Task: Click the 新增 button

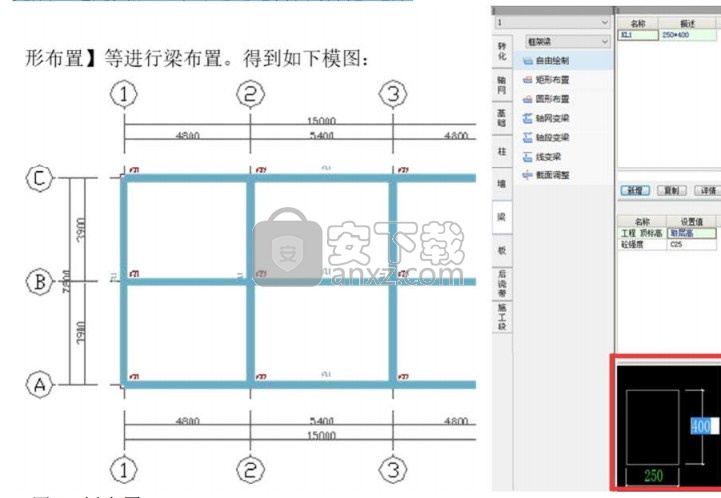Action: click(635, 190)
